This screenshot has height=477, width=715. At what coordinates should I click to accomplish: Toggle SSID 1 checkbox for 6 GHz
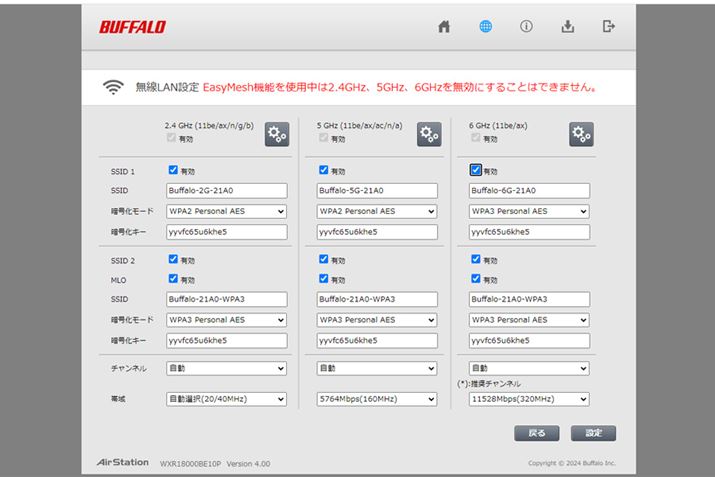476,171
